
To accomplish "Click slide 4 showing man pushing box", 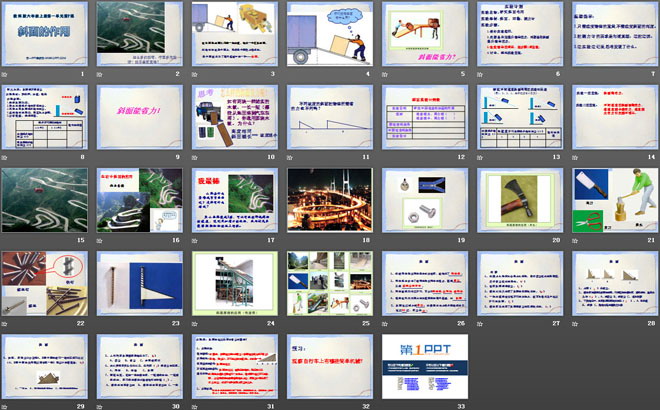I will pyautogui.click(x=330, y=35).
